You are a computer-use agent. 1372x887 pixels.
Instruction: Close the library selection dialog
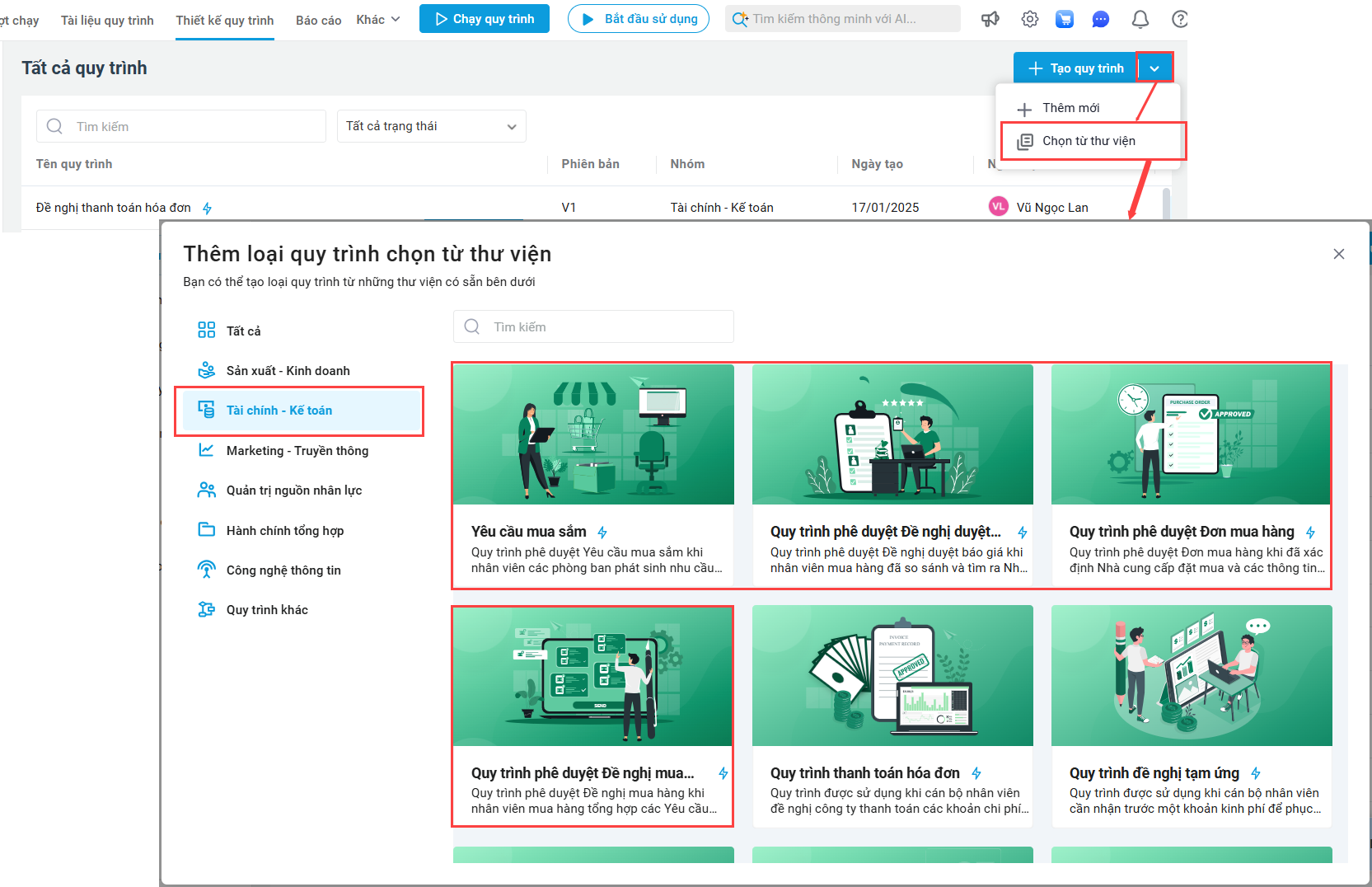click(1339, 254)
